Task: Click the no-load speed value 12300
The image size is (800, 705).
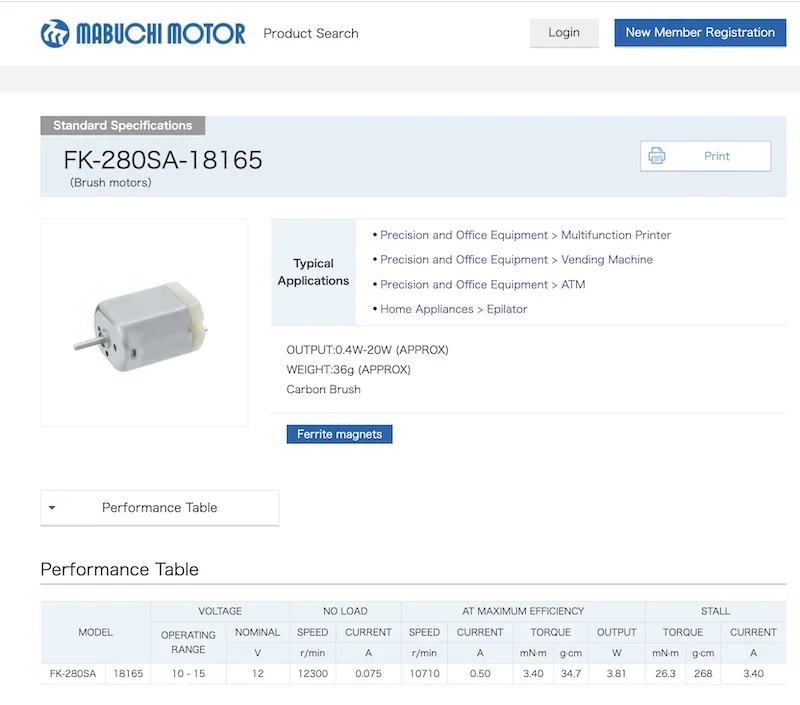Action: click(x=313, y=673)
